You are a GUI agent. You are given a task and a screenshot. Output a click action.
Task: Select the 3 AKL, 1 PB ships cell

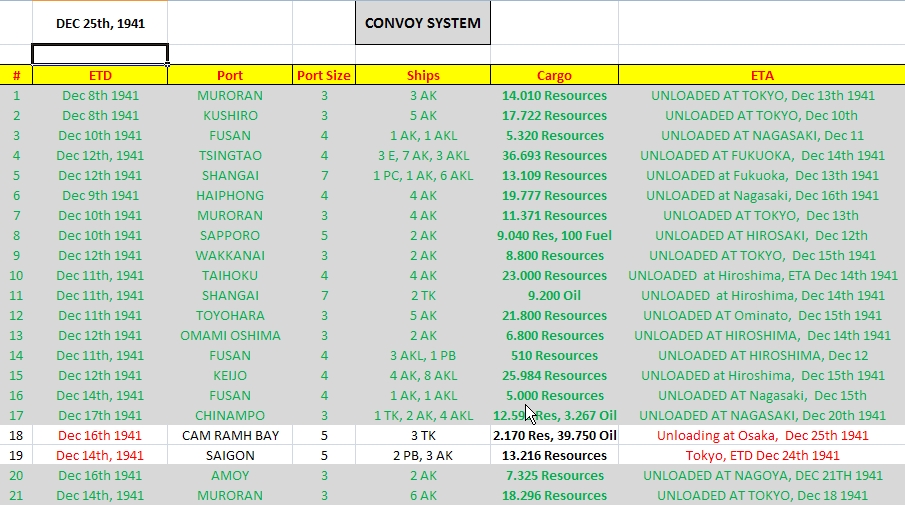pyautogui.click(x=423, y=355)
